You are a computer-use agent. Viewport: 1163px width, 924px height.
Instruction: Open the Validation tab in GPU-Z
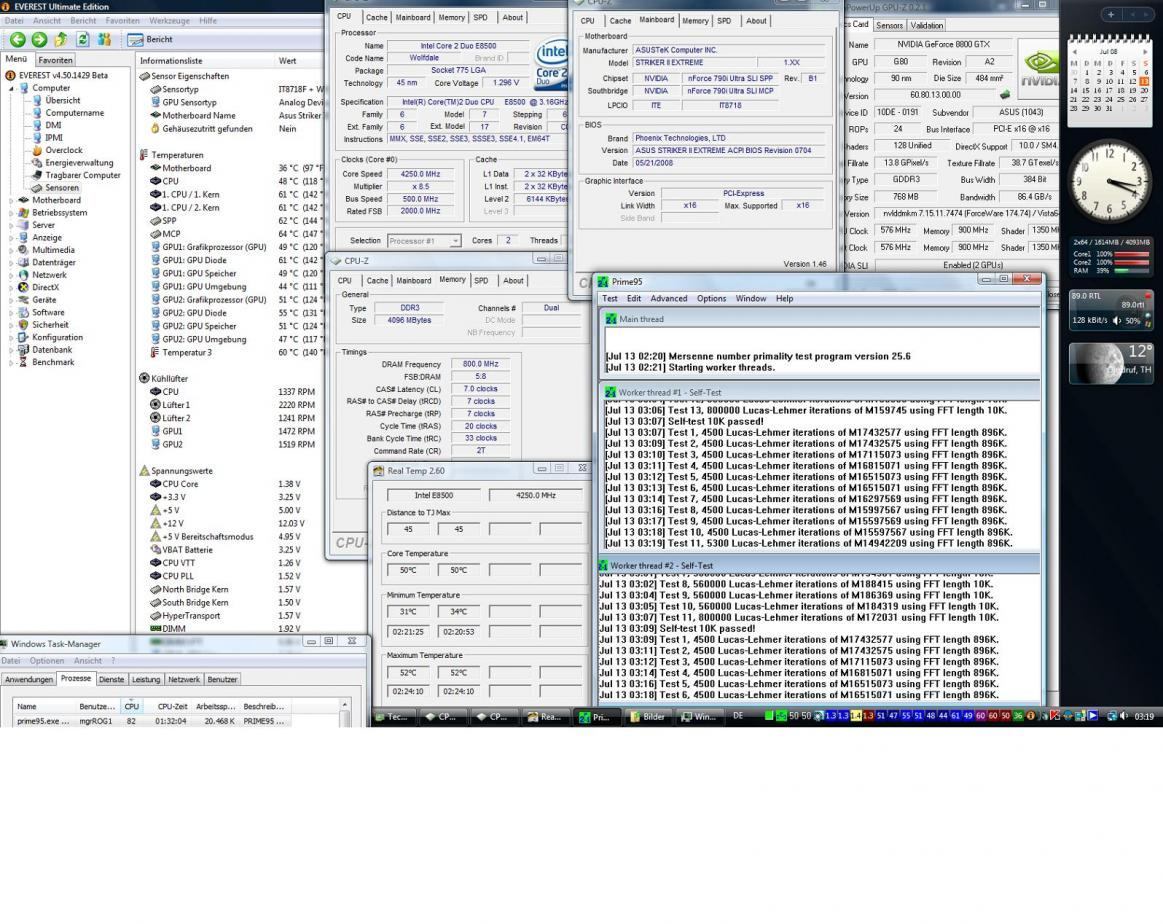click(x=926, y=25)
